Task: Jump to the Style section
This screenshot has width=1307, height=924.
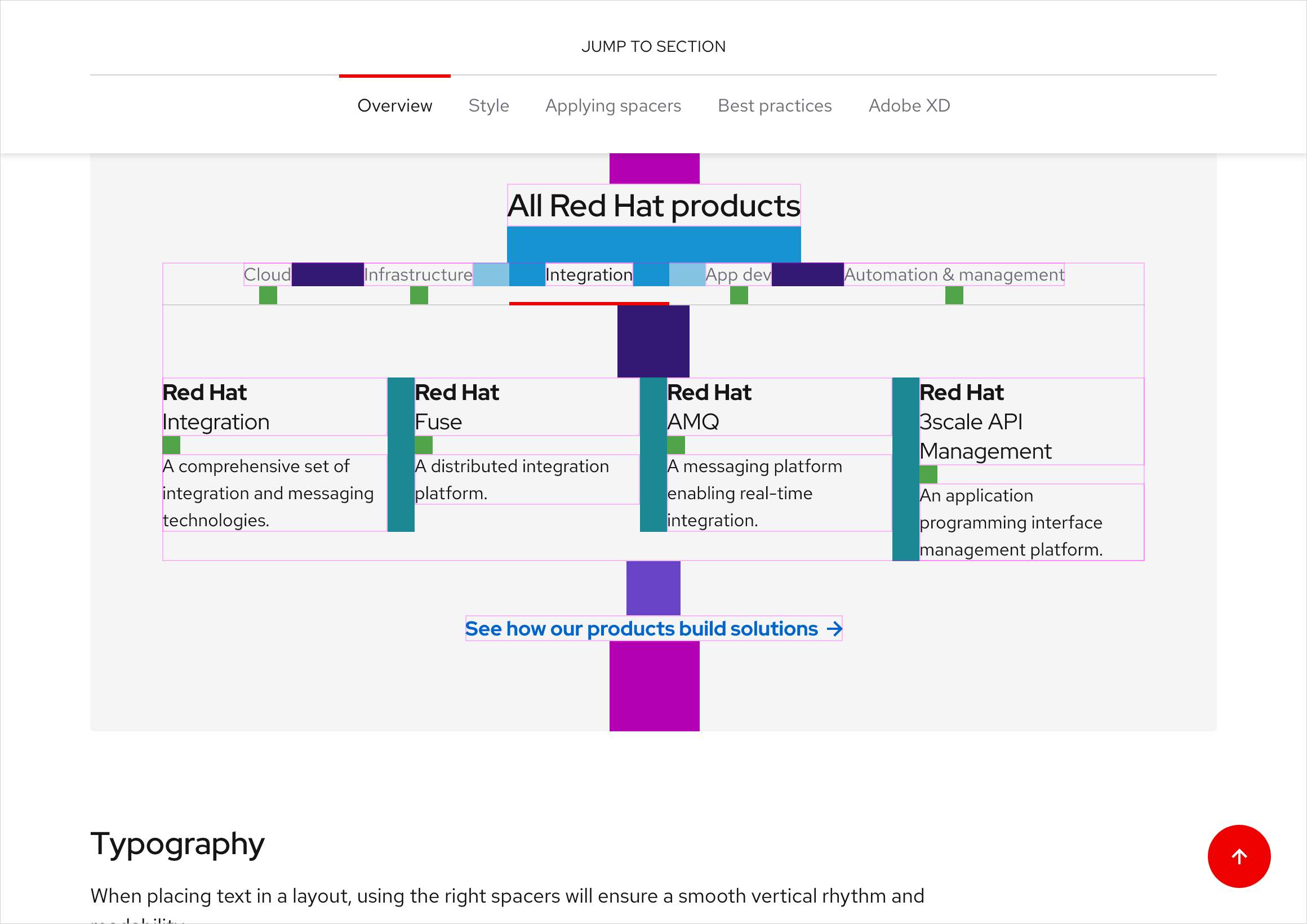Action: pos(488,106)
